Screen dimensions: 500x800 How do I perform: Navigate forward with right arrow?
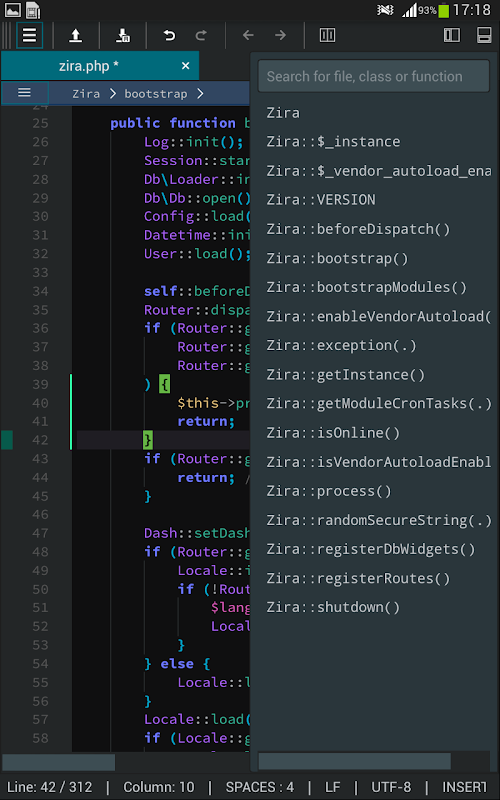[281, 35]
